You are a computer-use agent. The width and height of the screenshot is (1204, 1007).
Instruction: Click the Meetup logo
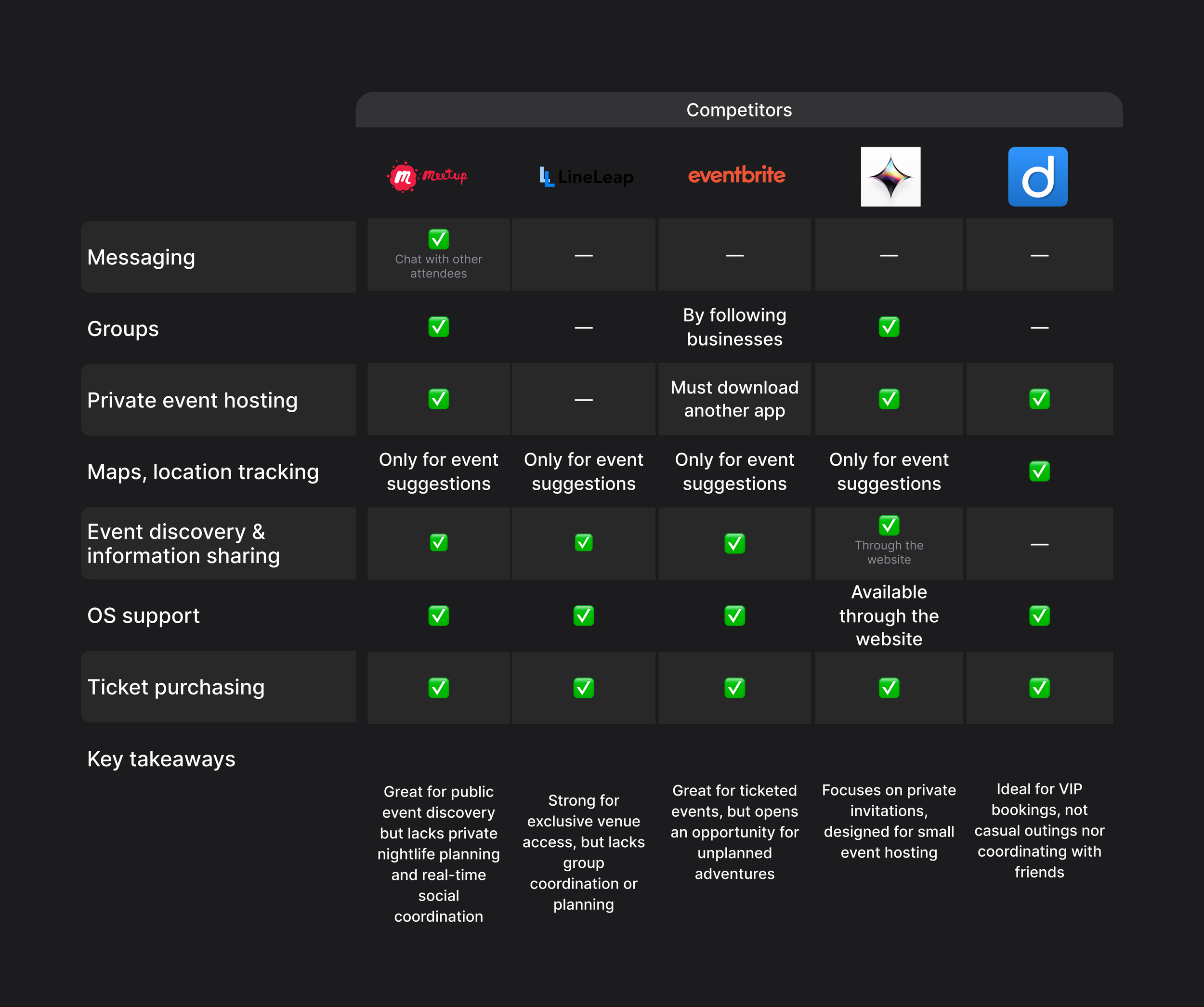(427, 176)
